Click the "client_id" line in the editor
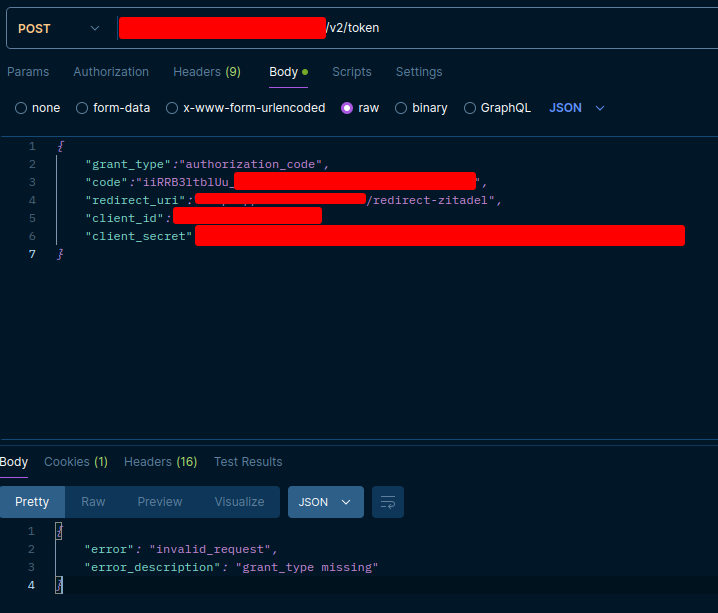 tap(203, 218)
